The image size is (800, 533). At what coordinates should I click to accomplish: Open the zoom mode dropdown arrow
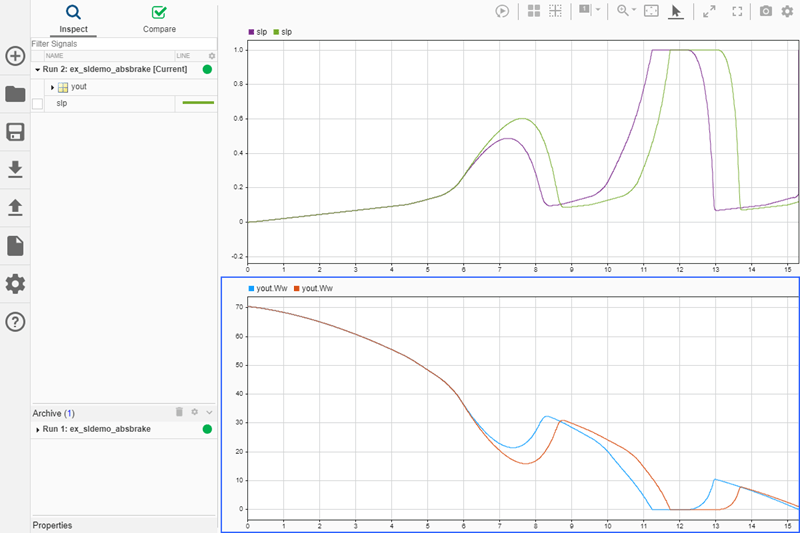(635, 10)
